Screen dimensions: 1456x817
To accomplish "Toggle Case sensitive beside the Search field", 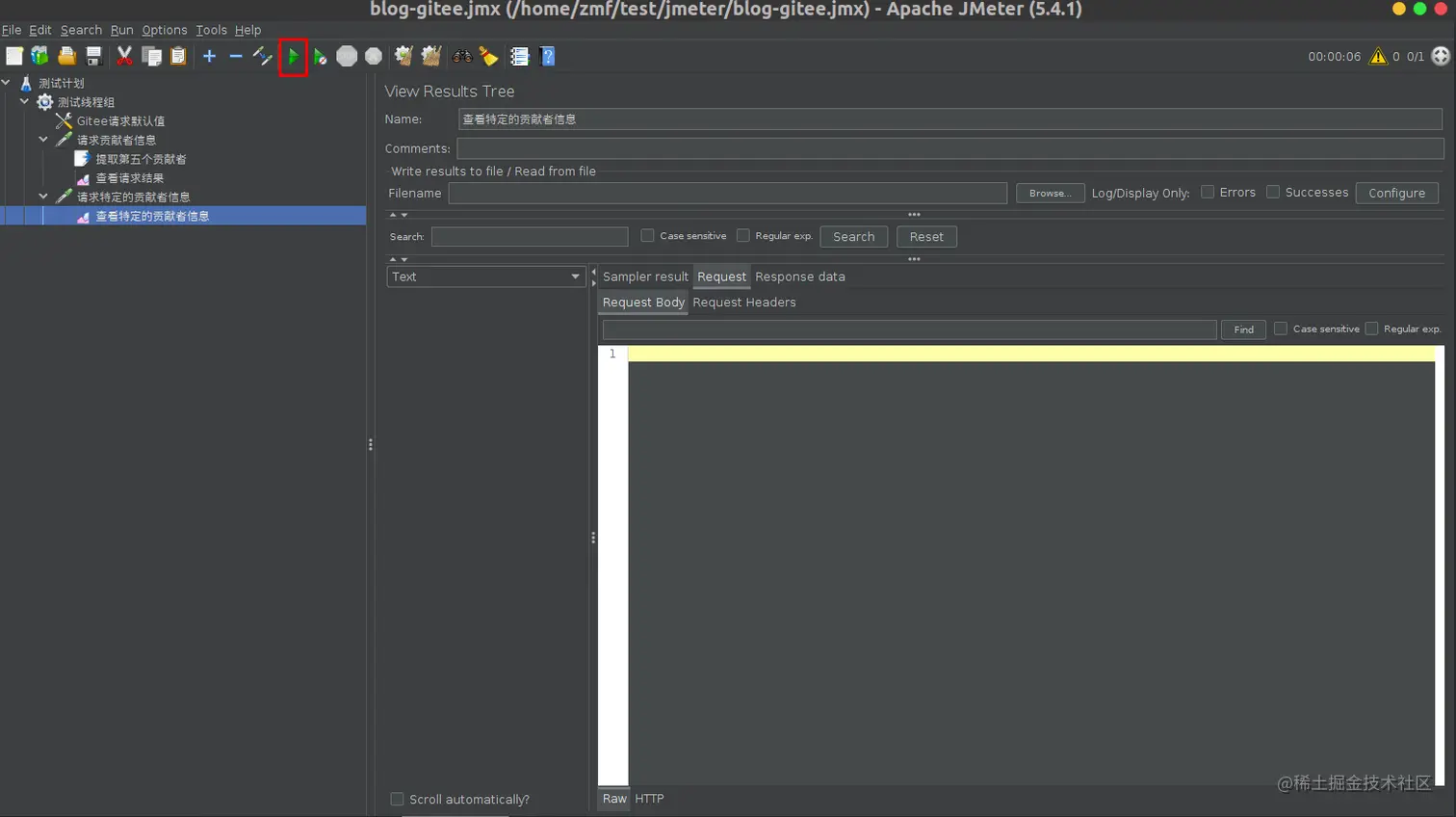I will [x=647, y=236].
